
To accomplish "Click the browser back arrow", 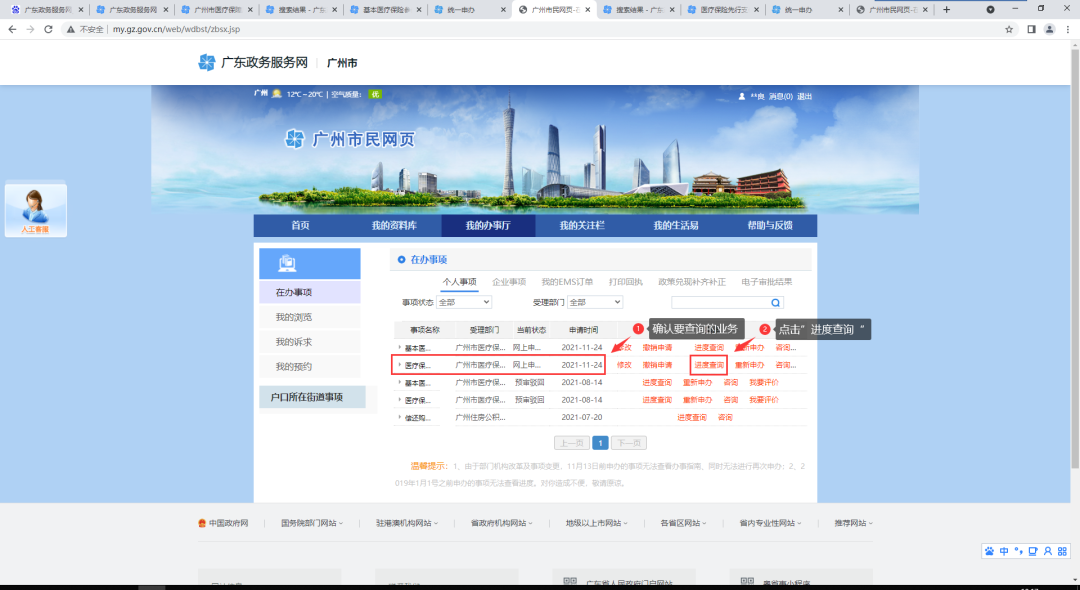I will pos(12,29).
